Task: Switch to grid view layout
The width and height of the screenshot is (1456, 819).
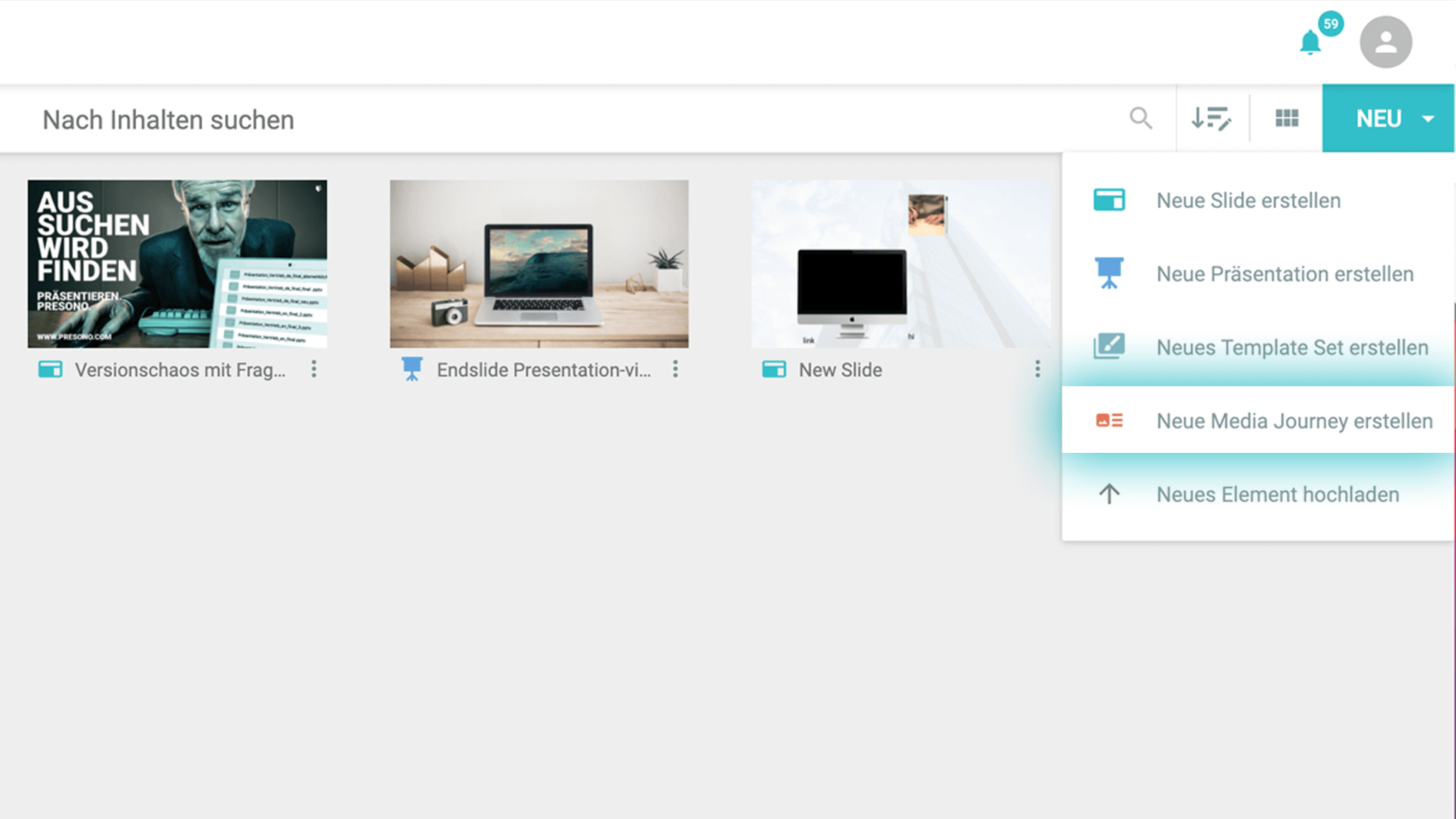Action: 1287,118
